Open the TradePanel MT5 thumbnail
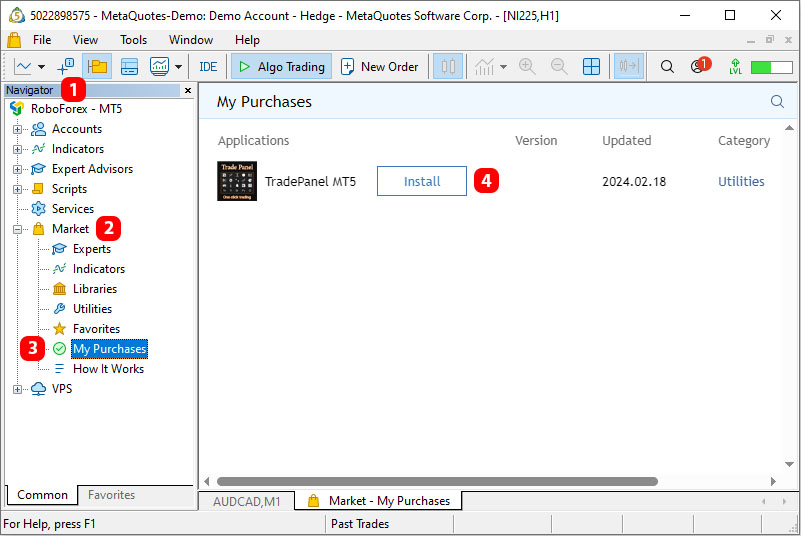 237,181
